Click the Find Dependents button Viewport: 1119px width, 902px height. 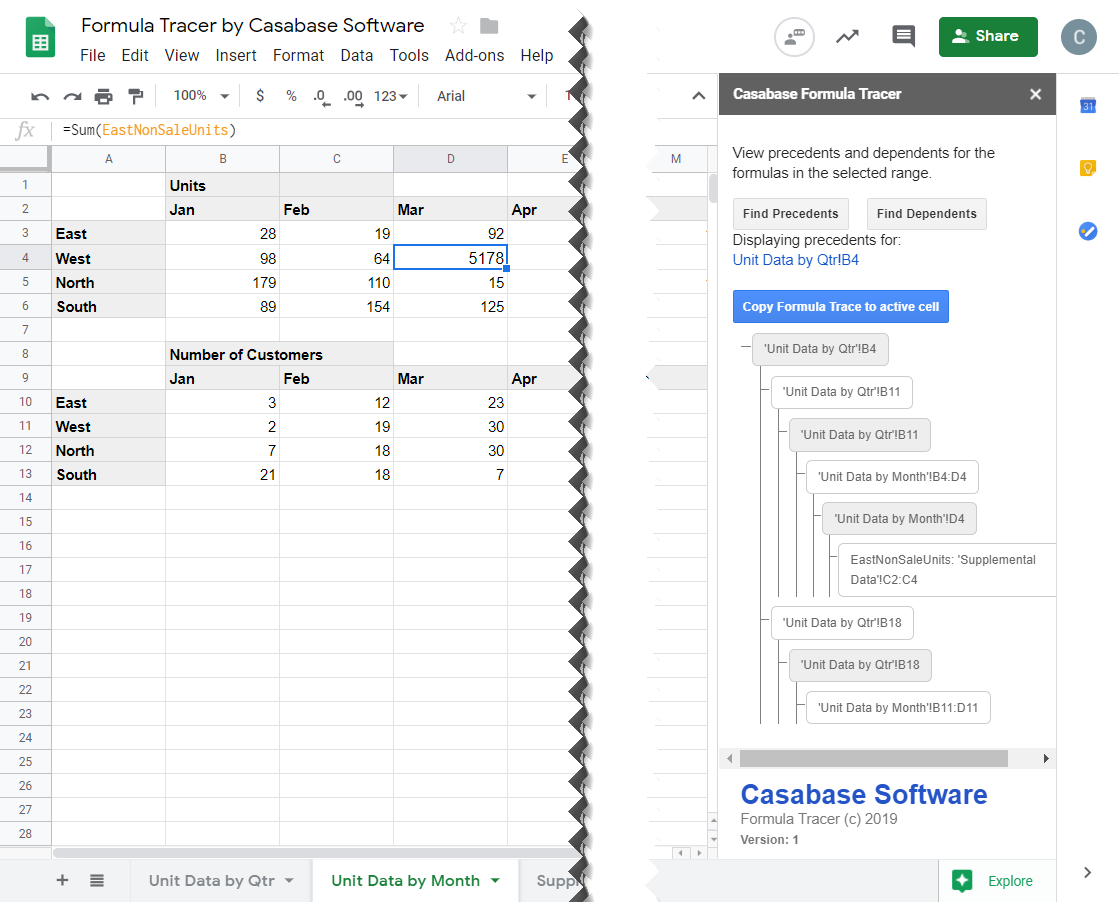pyautogui.click(x=926, y=213)
